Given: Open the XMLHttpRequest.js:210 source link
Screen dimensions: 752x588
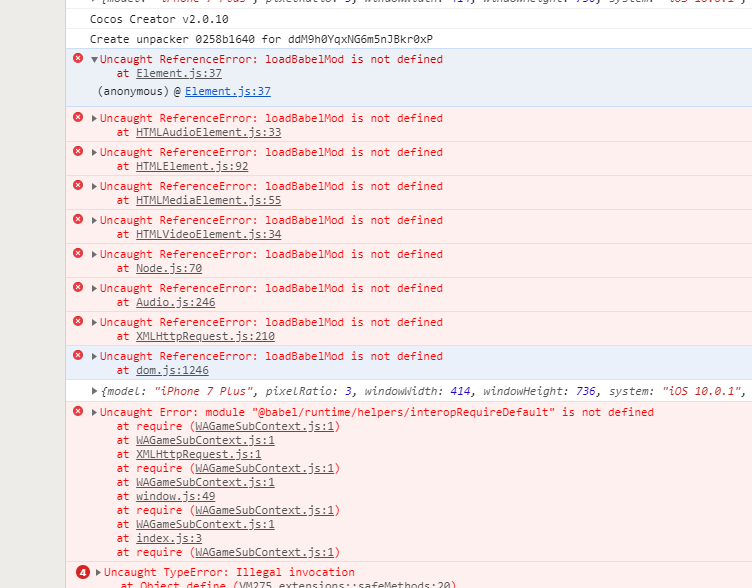Looking at the screenshot, I should [x=205, y=337].
